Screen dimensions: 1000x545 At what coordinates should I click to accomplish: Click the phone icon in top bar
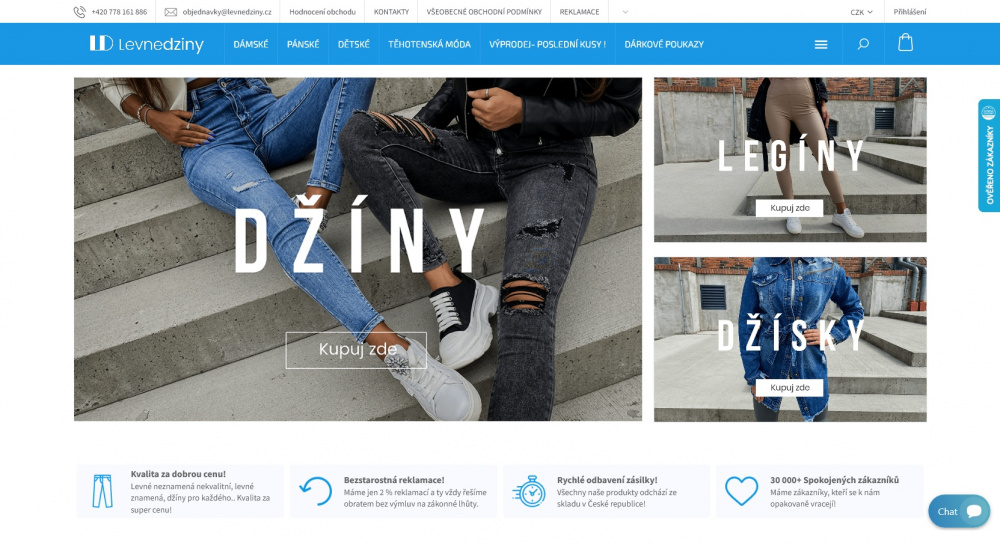[80, 11]
